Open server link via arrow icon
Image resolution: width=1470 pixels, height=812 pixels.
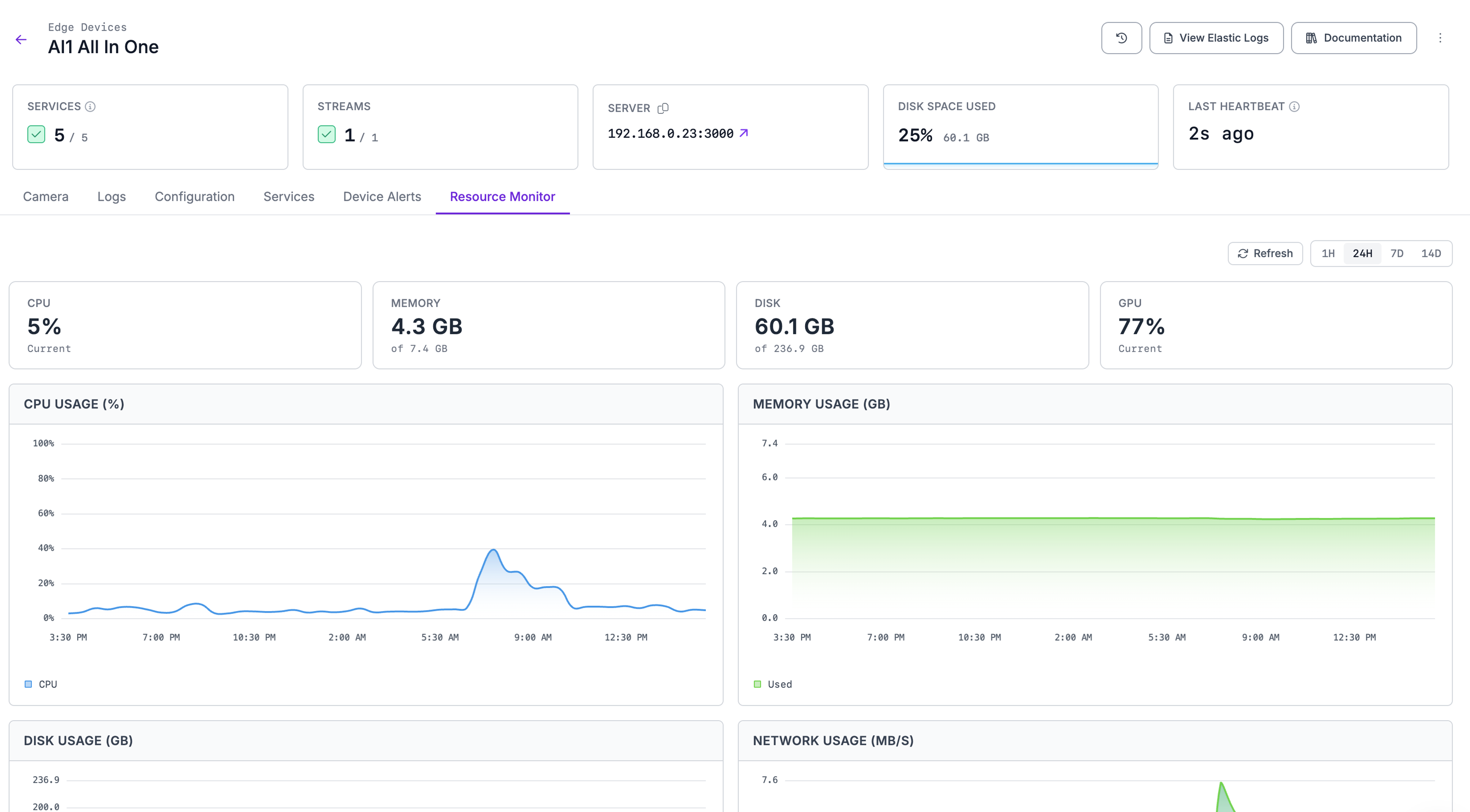click(x=743, y=133)
